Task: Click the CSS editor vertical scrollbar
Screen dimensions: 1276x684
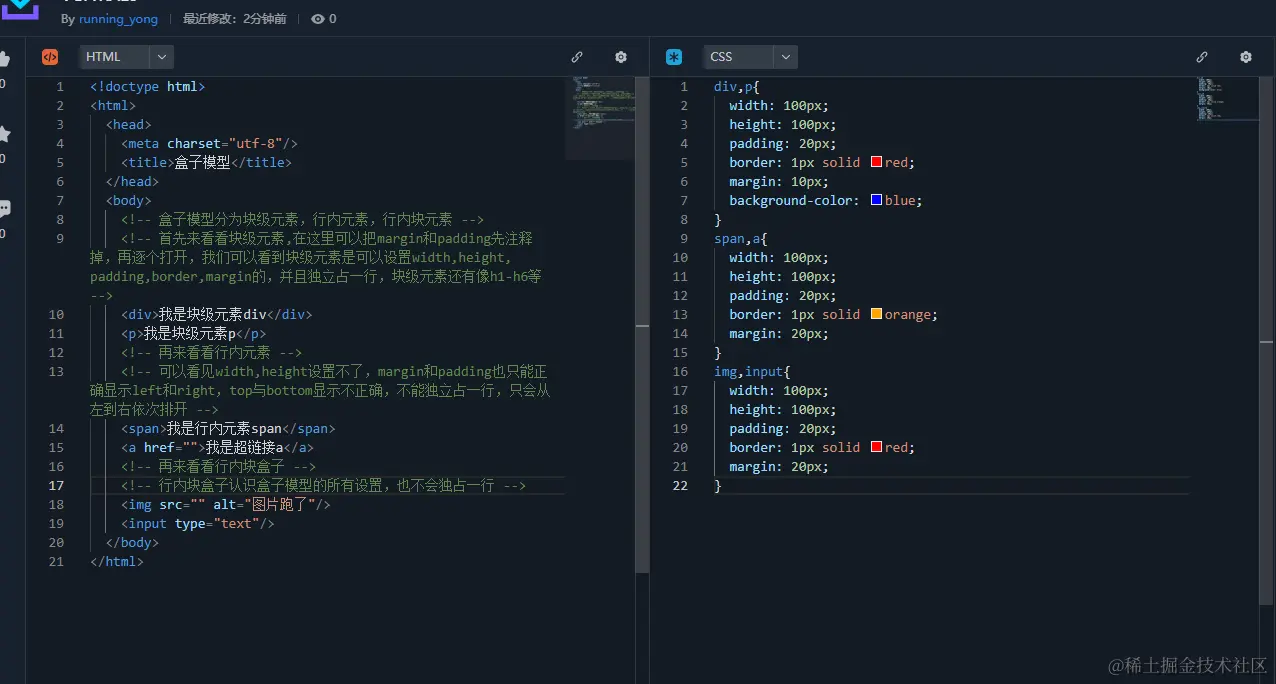Action: (1267, 341)
